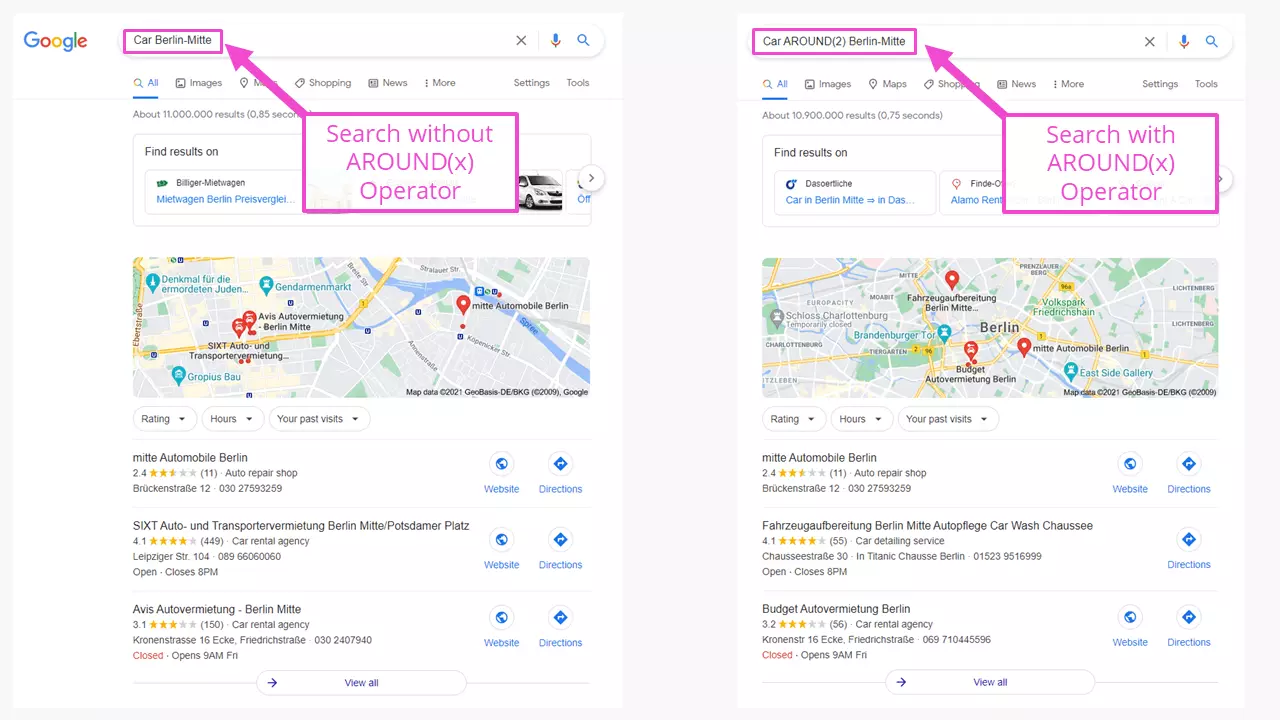This screenshot has width=1280, height=720.
Task: Expand the More menu in left window
Action: coord(440,83)
